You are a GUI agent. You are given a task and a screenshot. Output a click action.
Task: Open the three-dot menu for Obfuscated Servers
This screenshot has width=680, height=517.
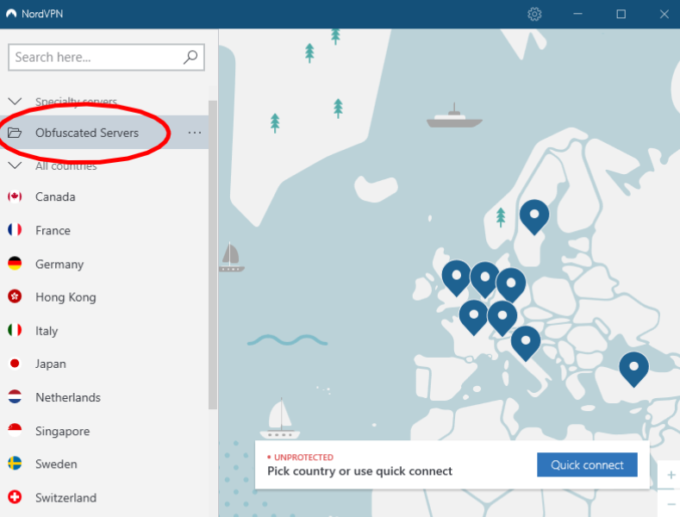click(194, 133)
